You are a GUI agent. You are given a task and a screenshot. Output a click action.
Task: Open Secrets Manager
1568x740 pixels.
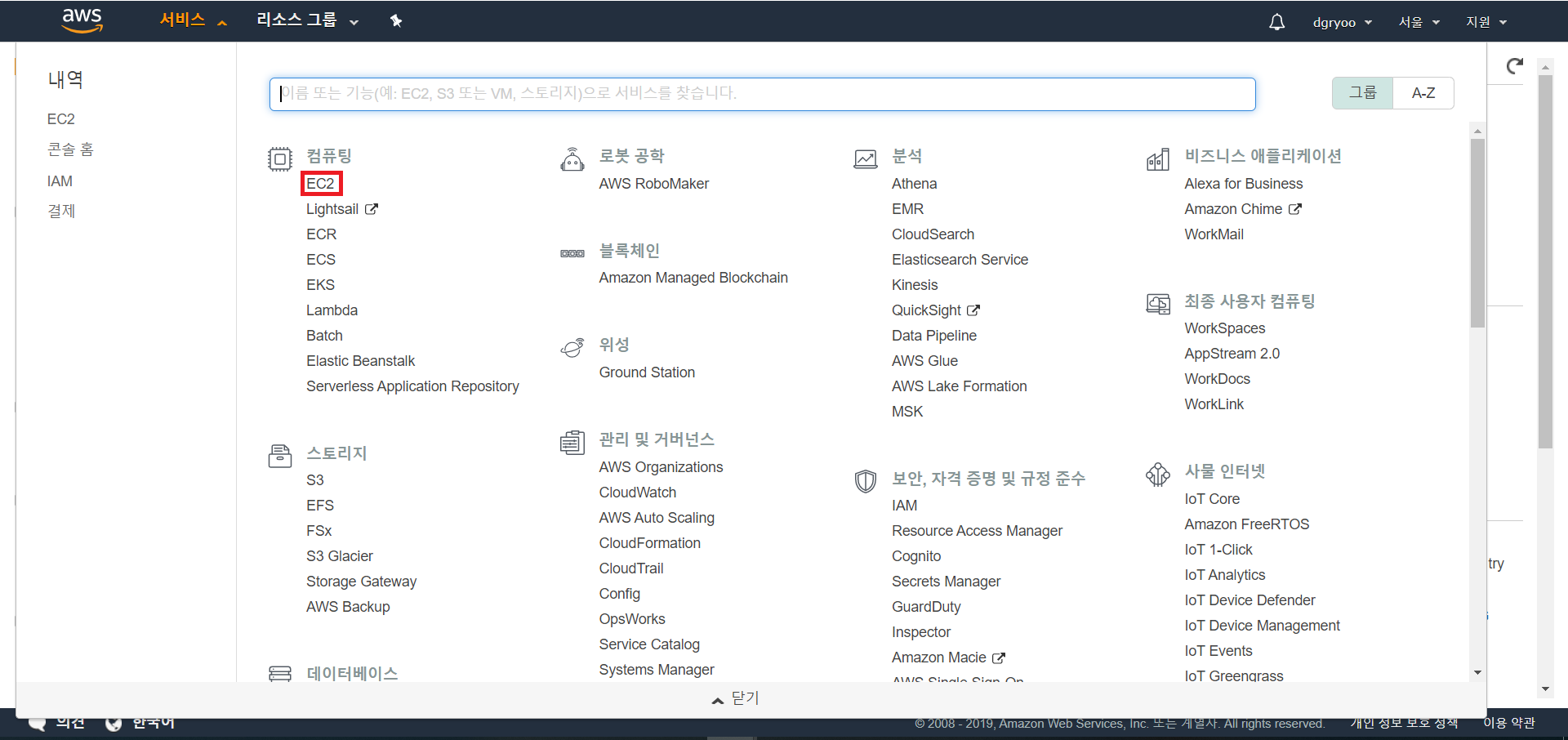(x=946, y=582)
